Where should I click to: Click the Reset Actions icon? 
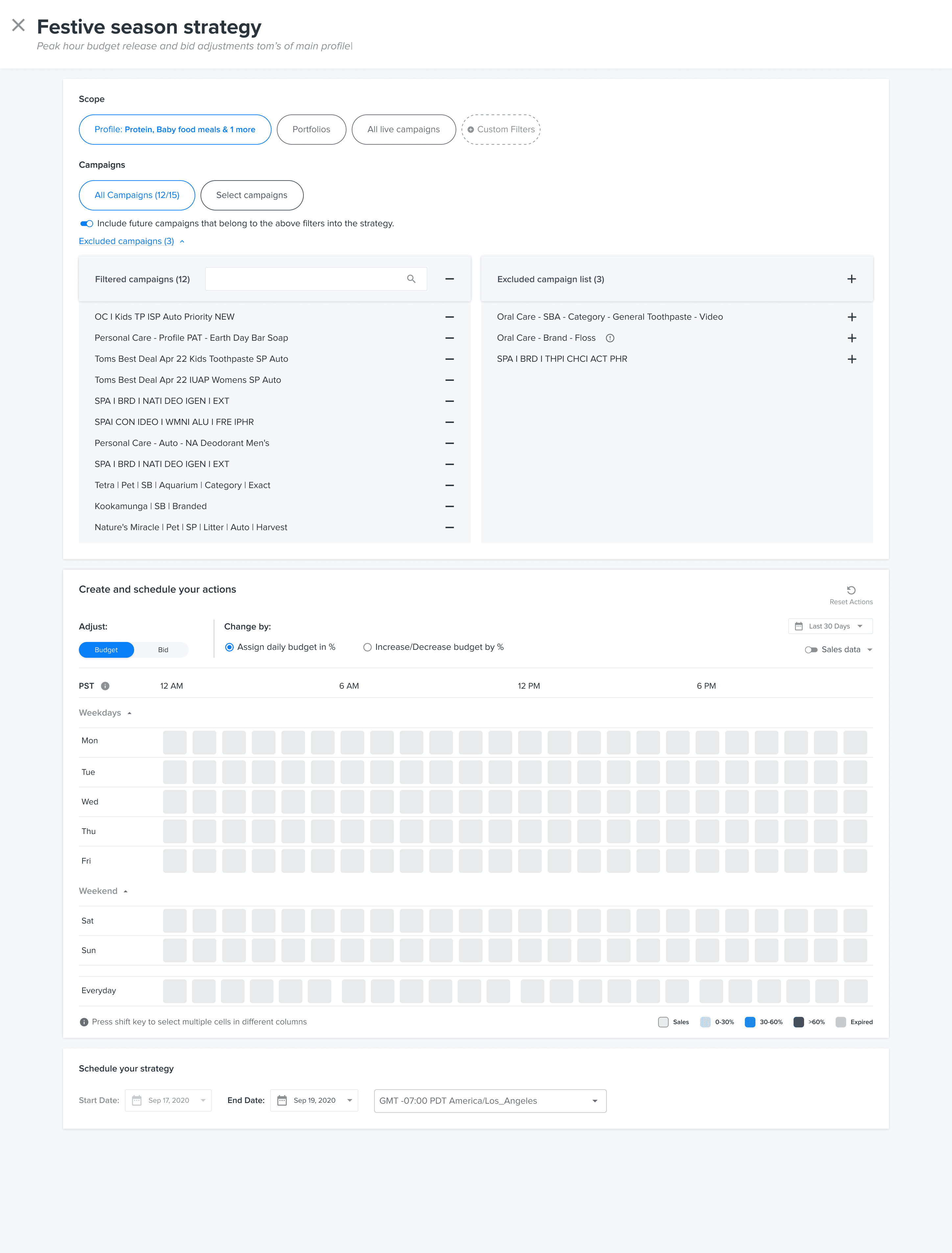click(x=850, y=590)
